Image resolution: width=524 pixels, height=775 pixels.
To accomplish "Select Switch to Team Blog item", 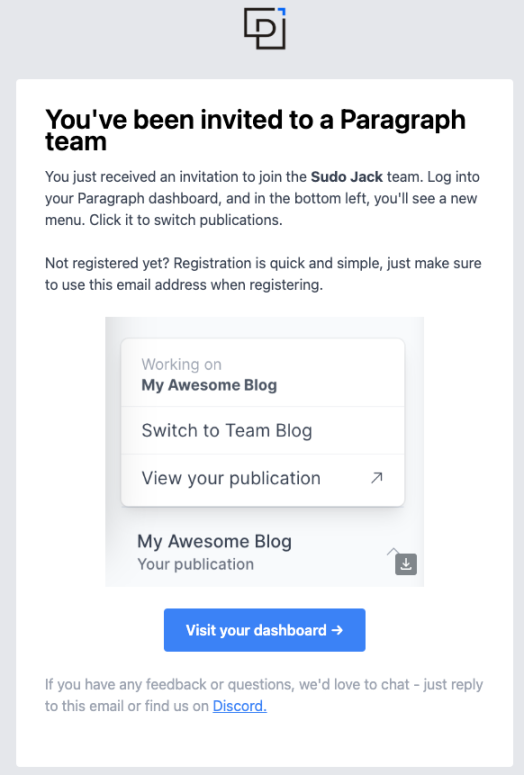I will point(262,431).
